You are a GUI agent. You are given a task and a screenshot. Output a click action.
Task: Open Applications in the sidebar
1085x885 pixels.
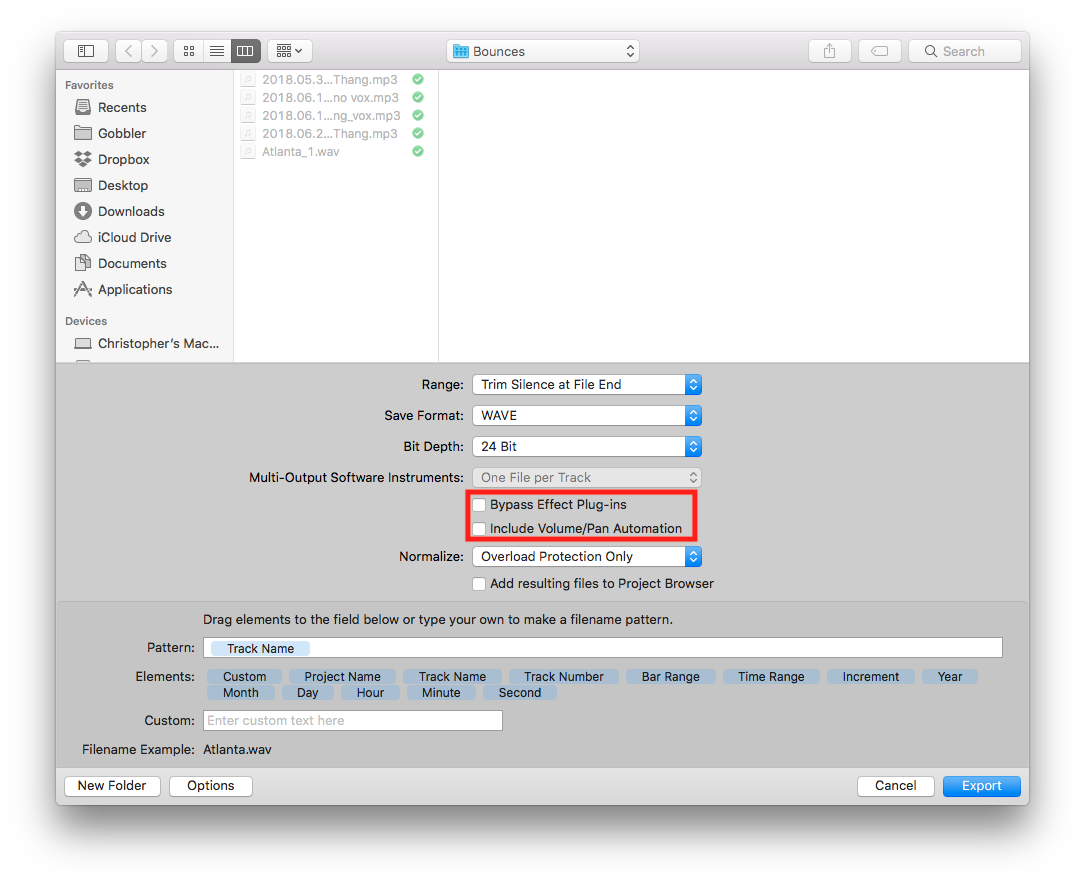point(123,290)
